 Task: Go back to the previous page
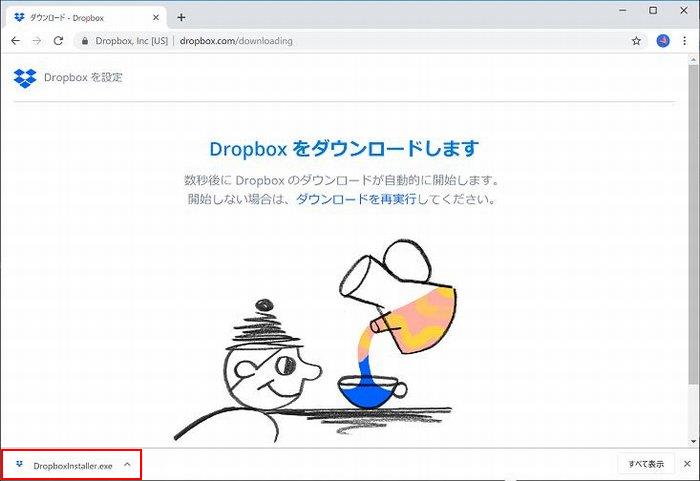16,41
